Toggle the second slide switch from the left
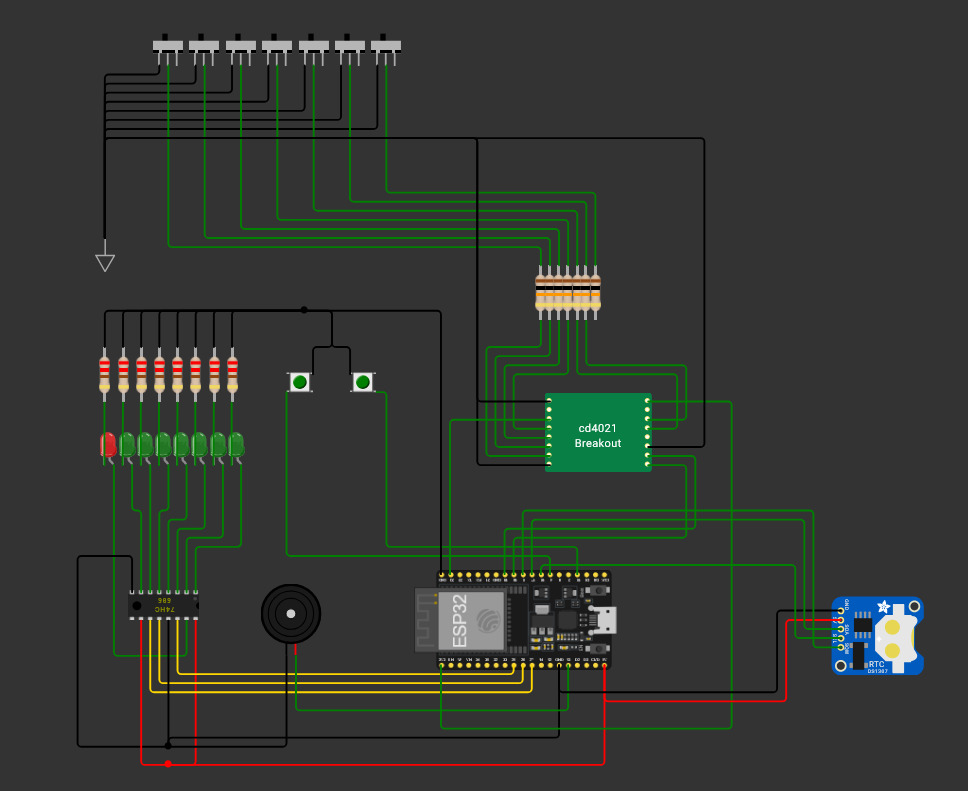This screenshot has height=791, width=968. [x=204, y=49]
